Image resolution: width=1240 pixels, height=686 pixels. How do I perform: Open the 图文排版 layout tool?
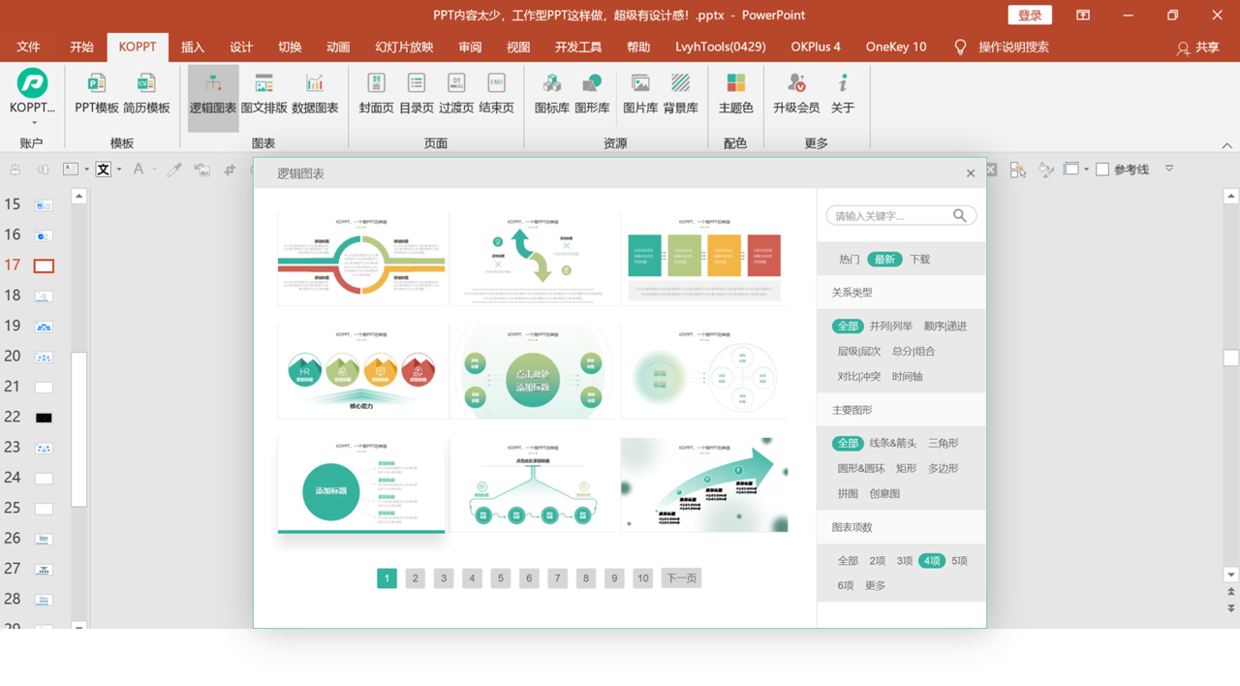pos(264,94)
